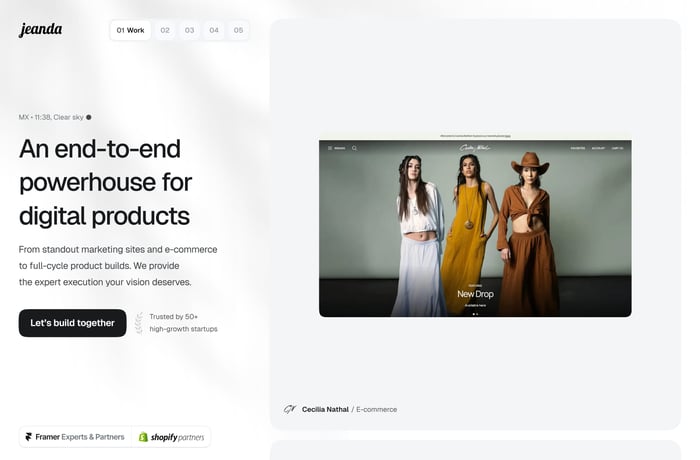This screenshot has height=460, width=700.
Task: Switch to the 05 tab
Action: [238, 30]
